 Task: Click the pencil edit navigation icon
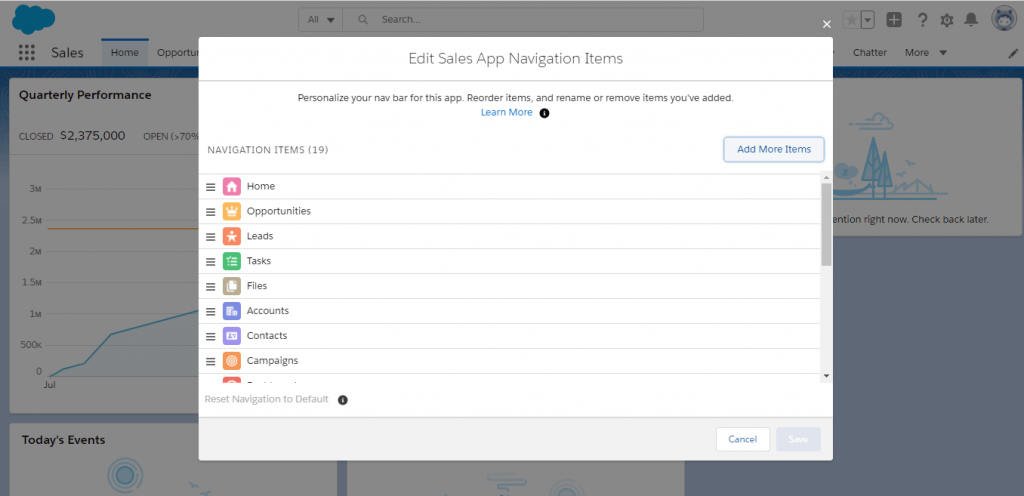[1013, 54]
